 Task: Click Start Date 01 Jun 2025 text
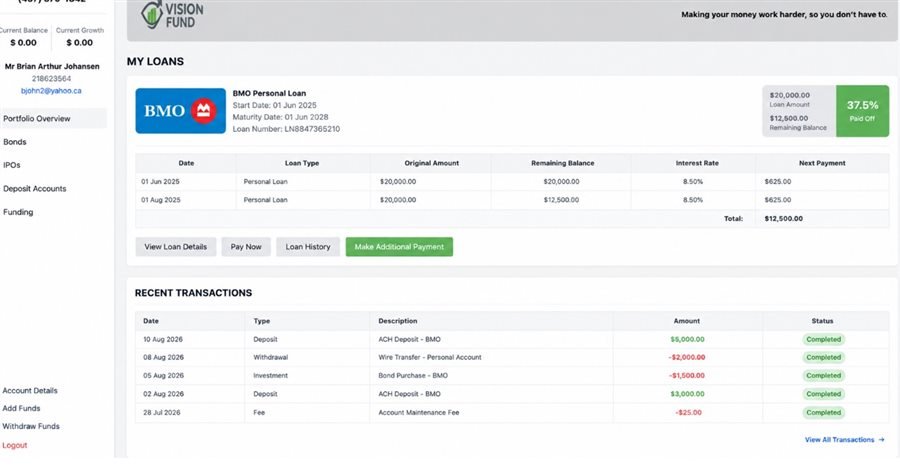click(x=274, y=105)
